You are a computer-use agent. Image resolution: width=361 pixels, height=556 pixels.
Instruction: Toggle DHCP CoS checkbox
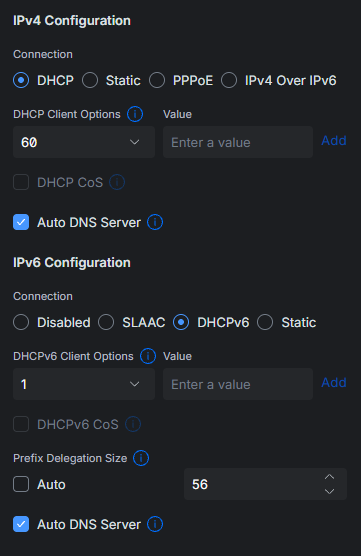tap(21, 182)
